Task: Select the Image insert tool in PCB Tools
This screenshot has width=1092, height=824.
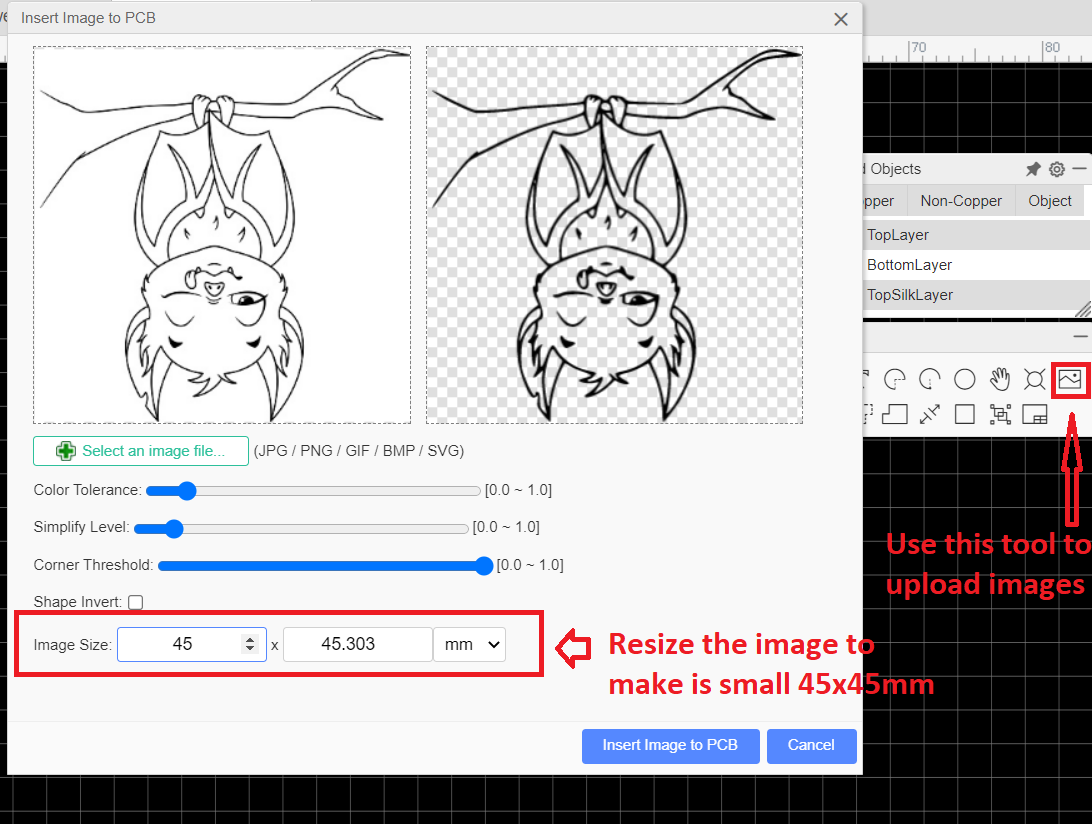Action: [x=1070, y=380]
